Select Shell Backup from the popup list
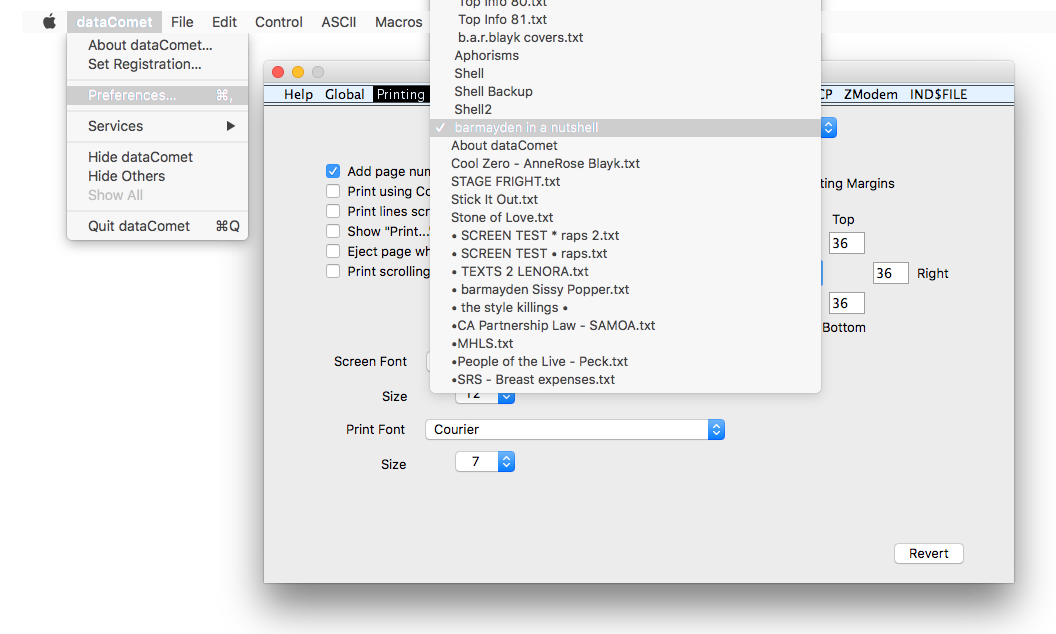The height and width of the screenshot is (634, 1056). pos(625,92)
